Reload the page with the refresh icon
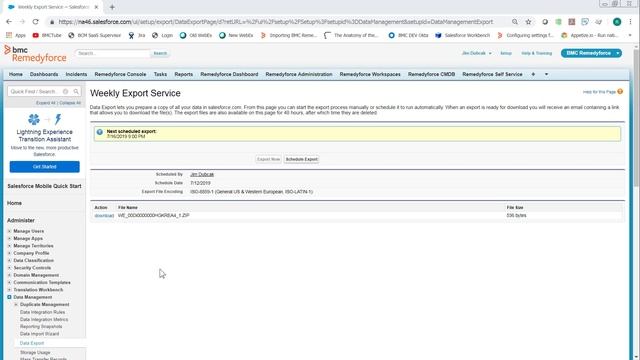This screenshot has width=640, height=360. tap(36, 22)
